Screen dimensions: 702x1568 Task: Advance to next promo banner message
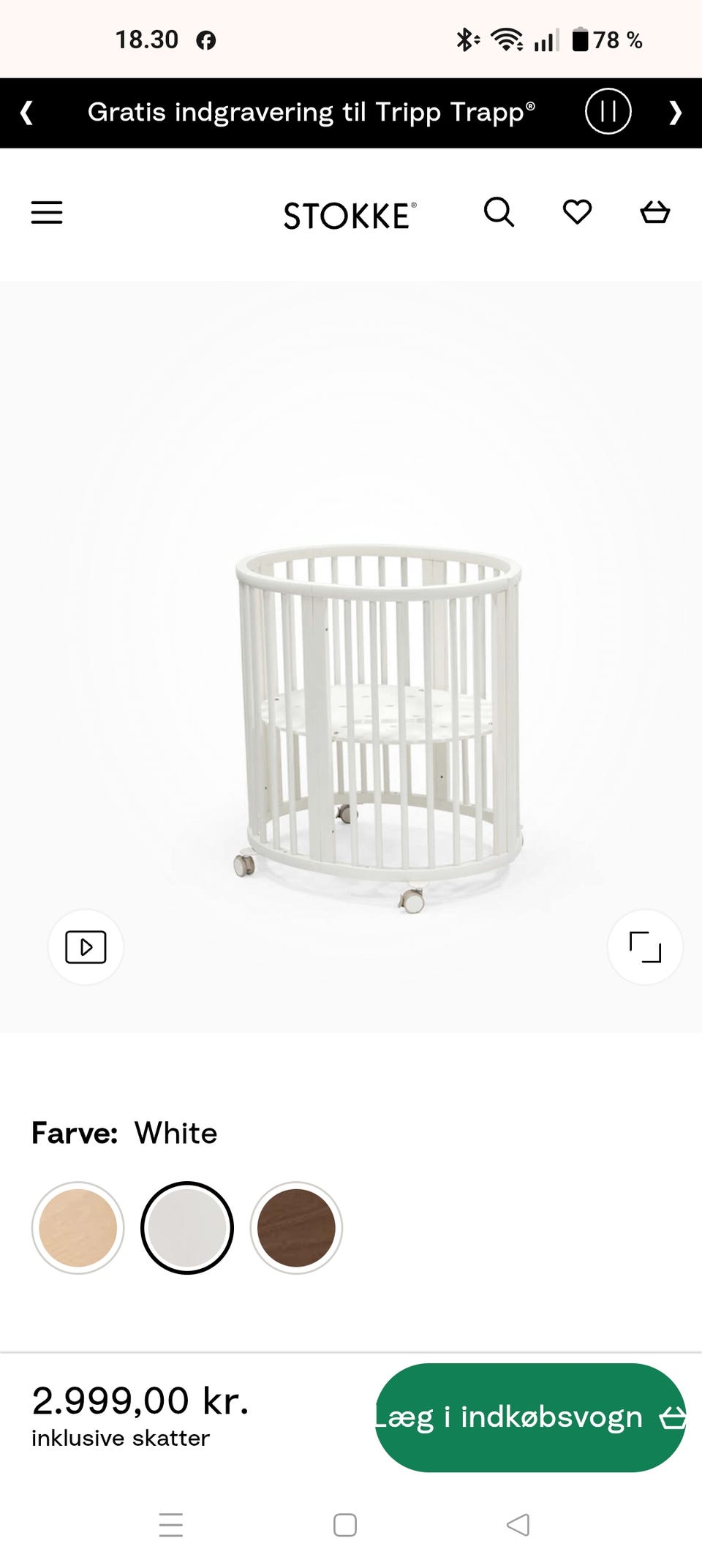point(675,113)
